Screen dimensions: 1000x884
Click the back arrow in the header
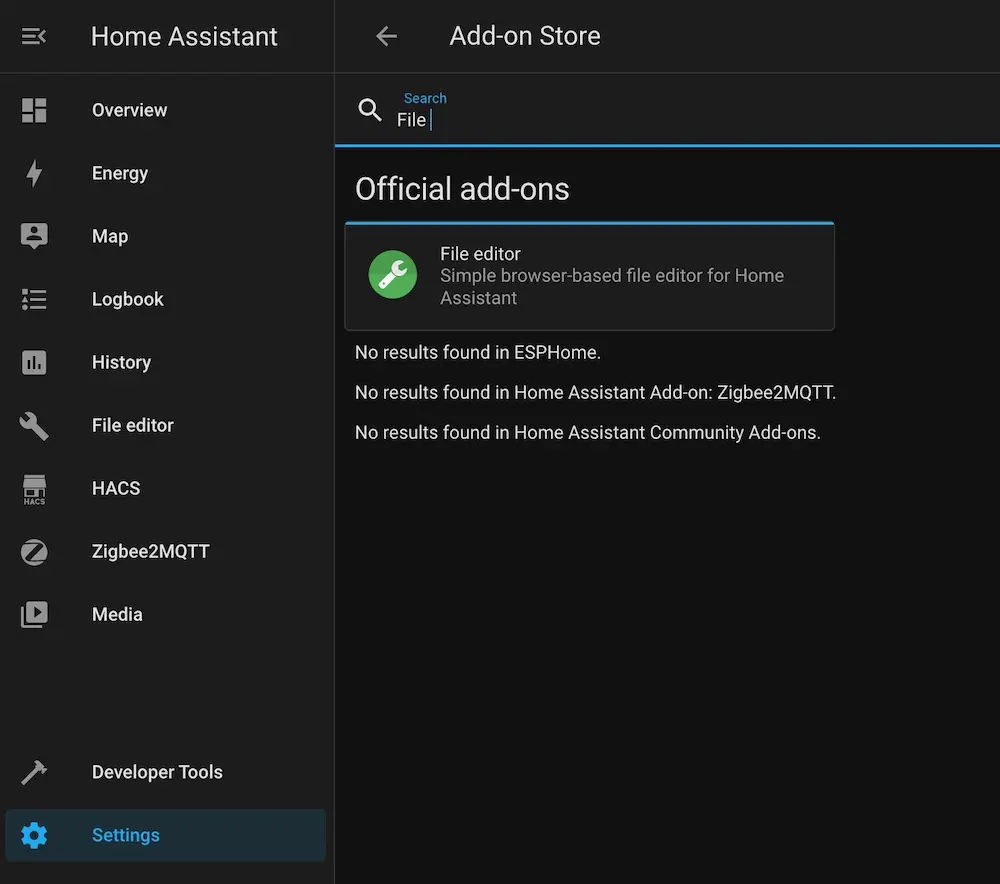(x=386, y=36)
